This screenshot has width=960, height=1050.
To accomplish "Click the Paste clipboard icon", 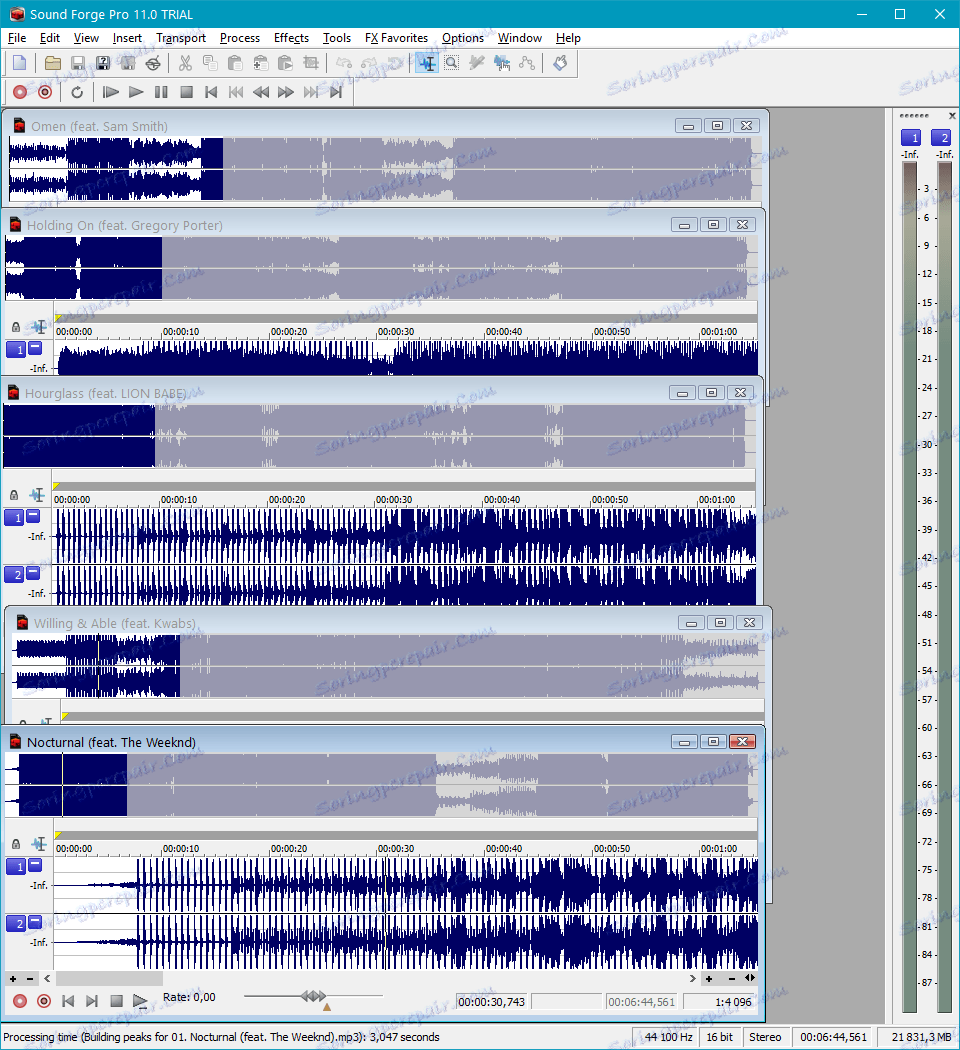I will click(235, 63).
